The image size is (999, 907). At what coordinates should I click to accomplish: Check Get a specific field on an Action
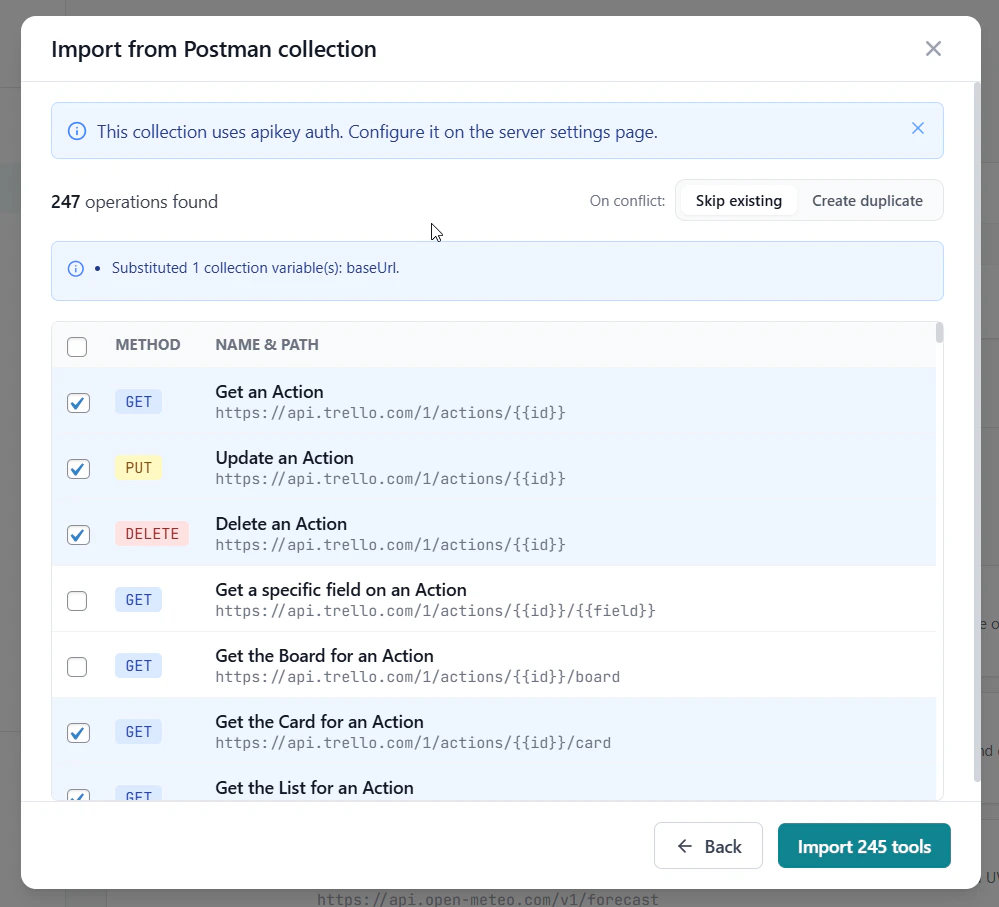click(x=77, y=601)
